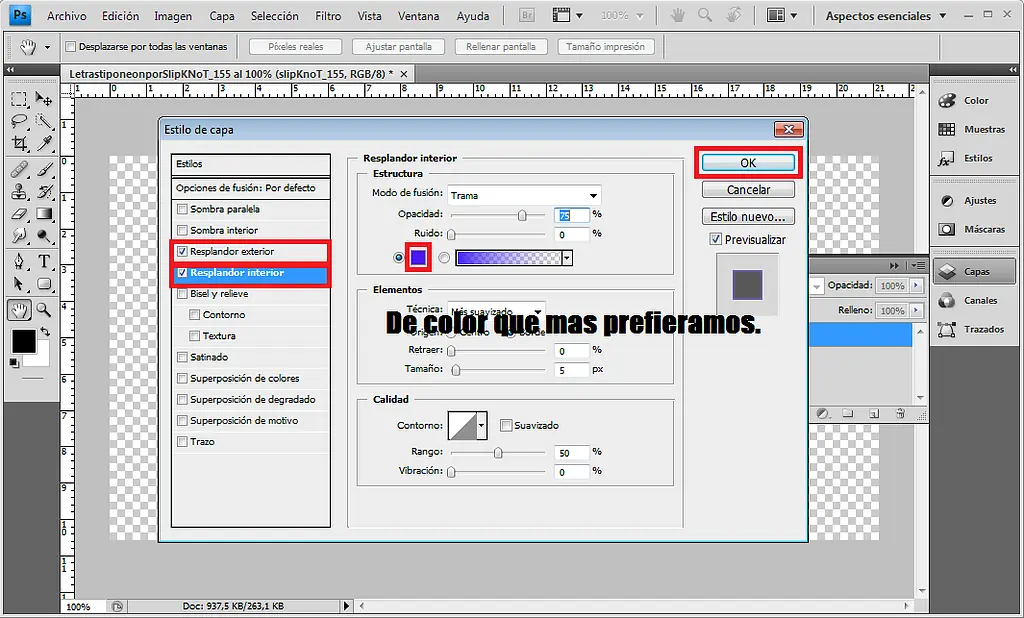Select the Crop tool
Screen dimensions: 1024x618
point(19,144)
